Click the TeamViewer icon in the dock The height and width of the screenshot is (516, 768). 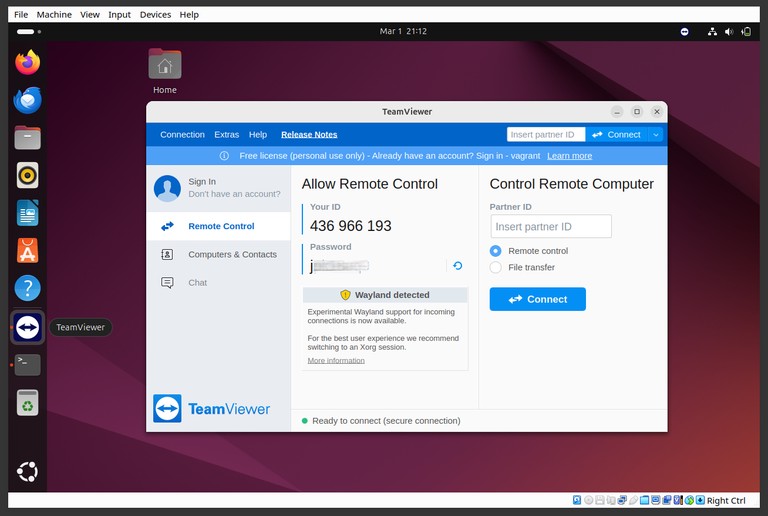click(27, 327)
